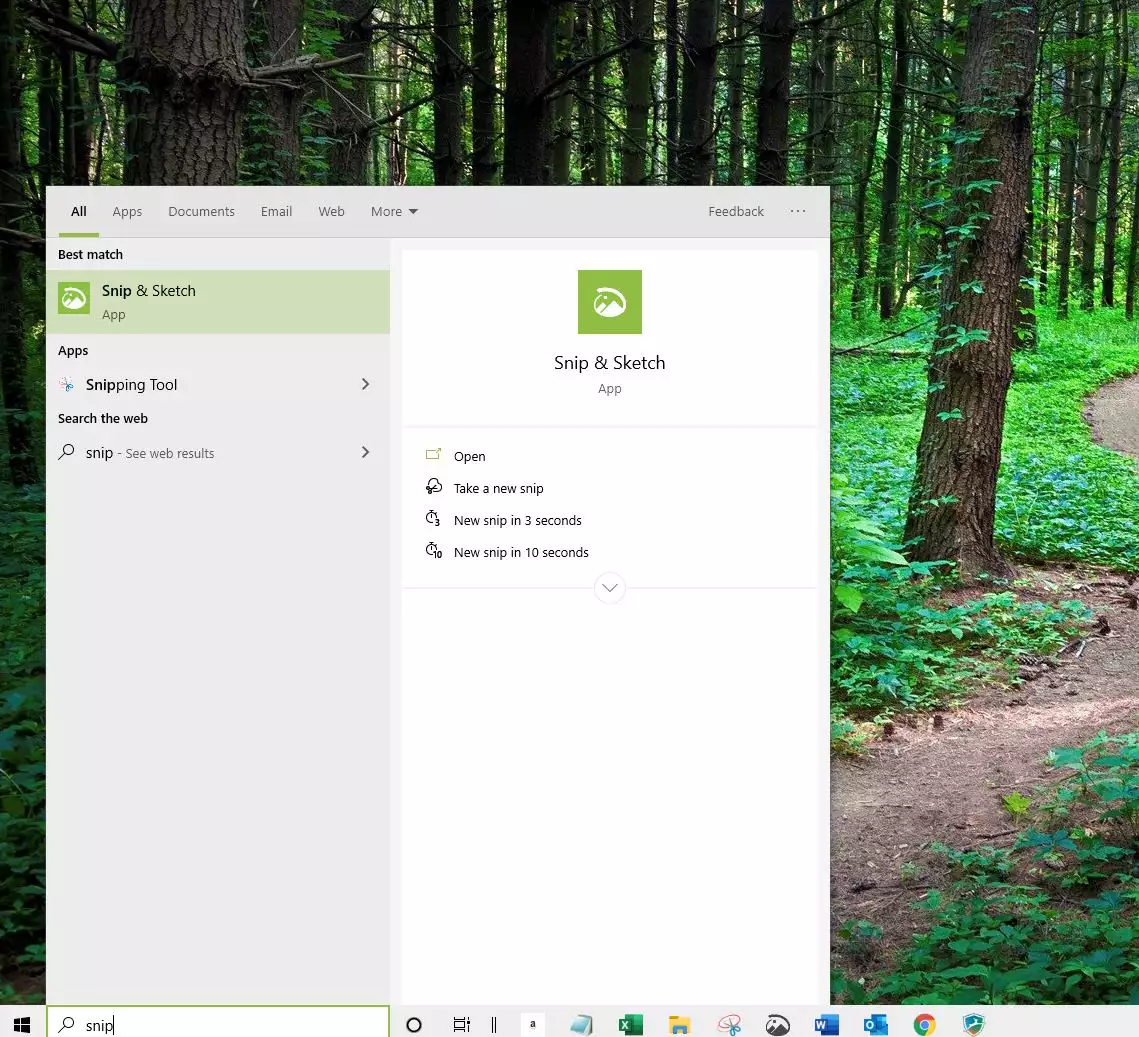The image size is (1139, 1037).
Task: Open the Notepad-style app on the taskbar
Action: (x=582, y=1025)
